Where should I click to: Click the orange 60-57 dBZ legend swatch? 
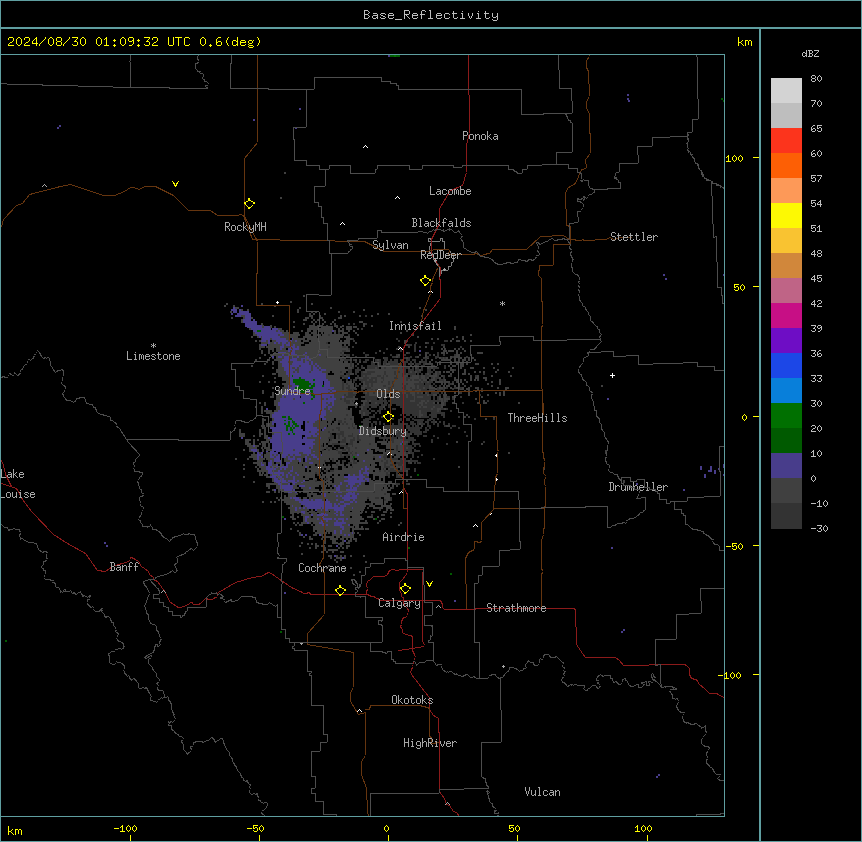tap(786, 165)
